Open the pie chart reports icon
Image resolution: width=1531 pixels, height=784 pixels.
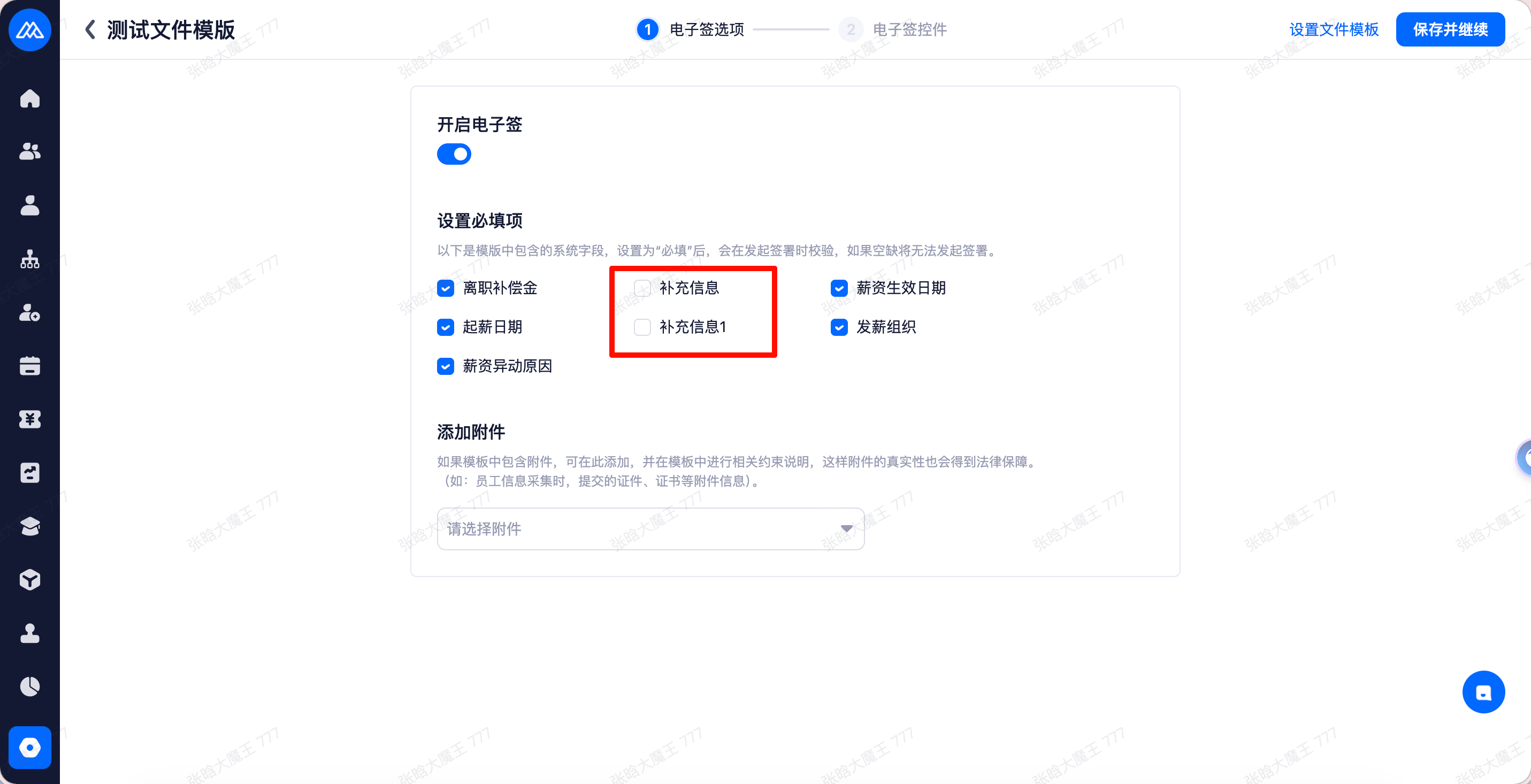tap(30, 687)
